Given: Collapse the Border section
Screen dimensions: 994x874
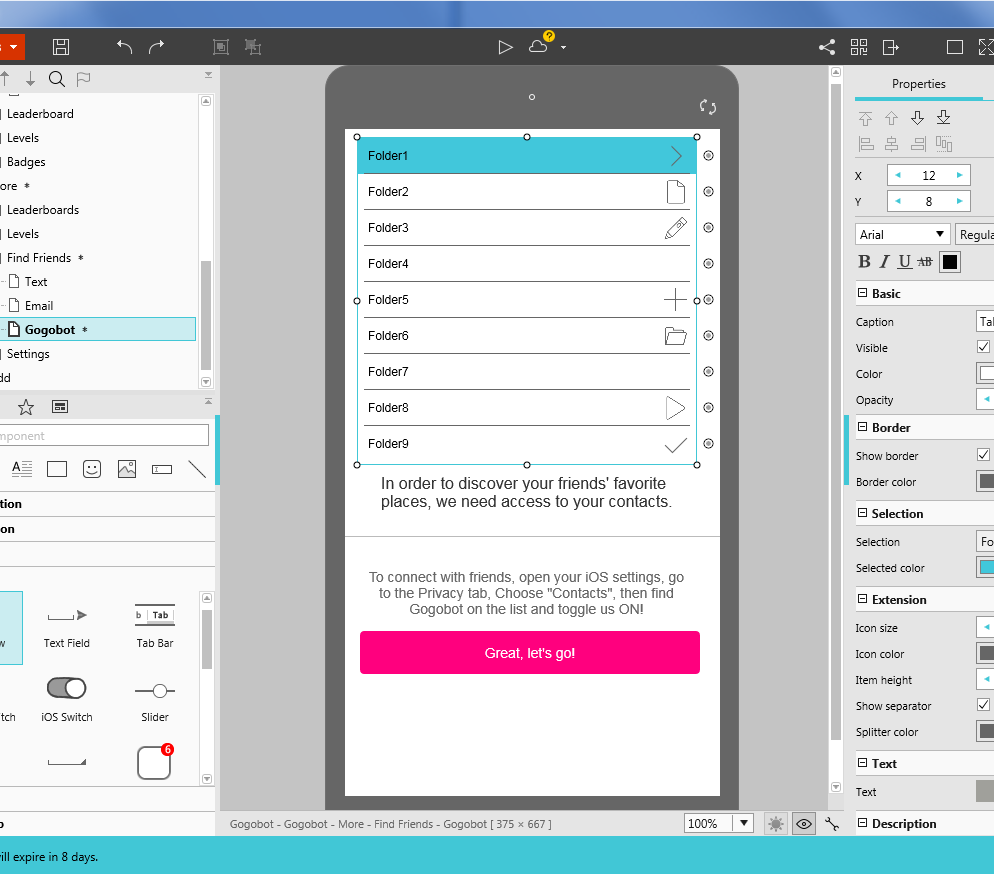Looking at the screenshot, I should click(862, 427).
